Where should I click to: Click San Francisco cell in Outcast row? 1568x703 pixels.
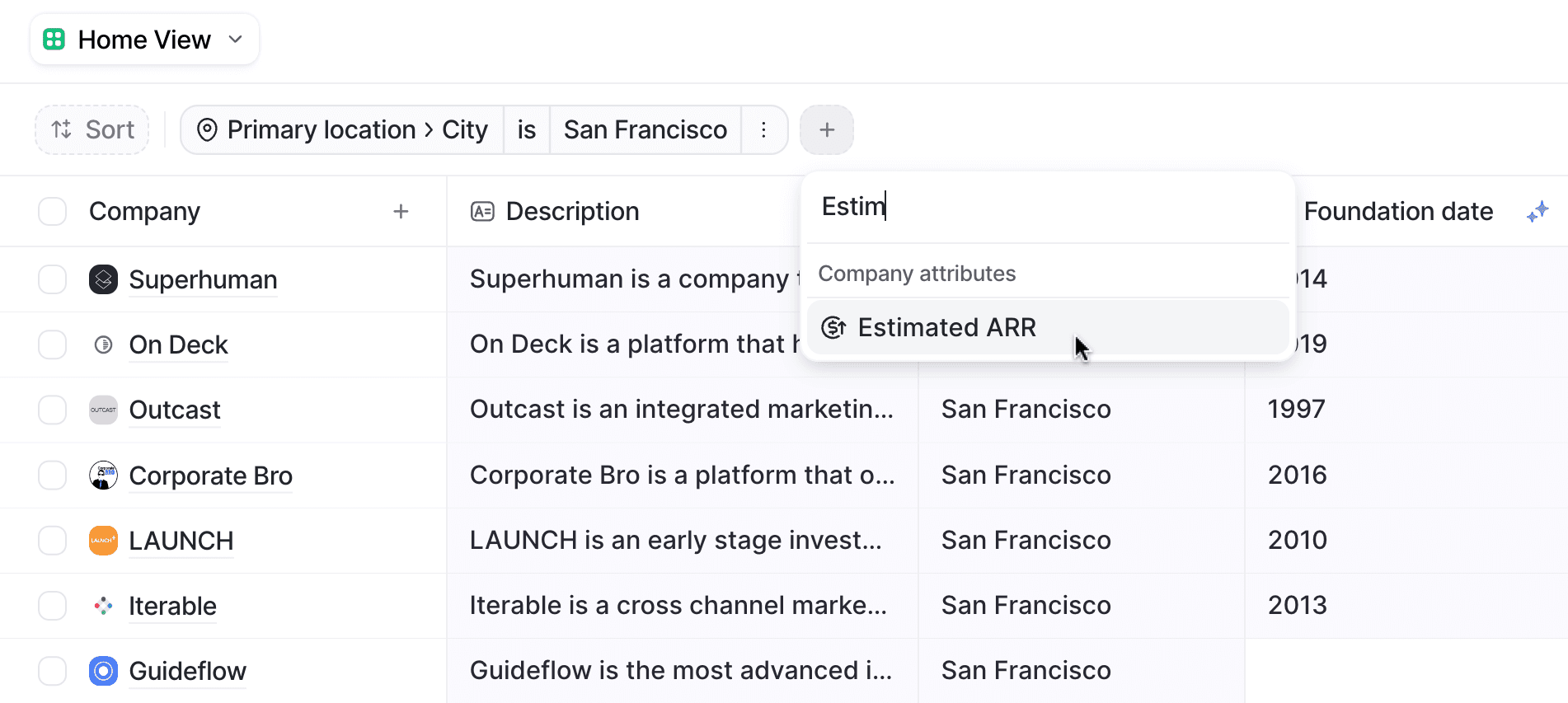point(1081,410)
